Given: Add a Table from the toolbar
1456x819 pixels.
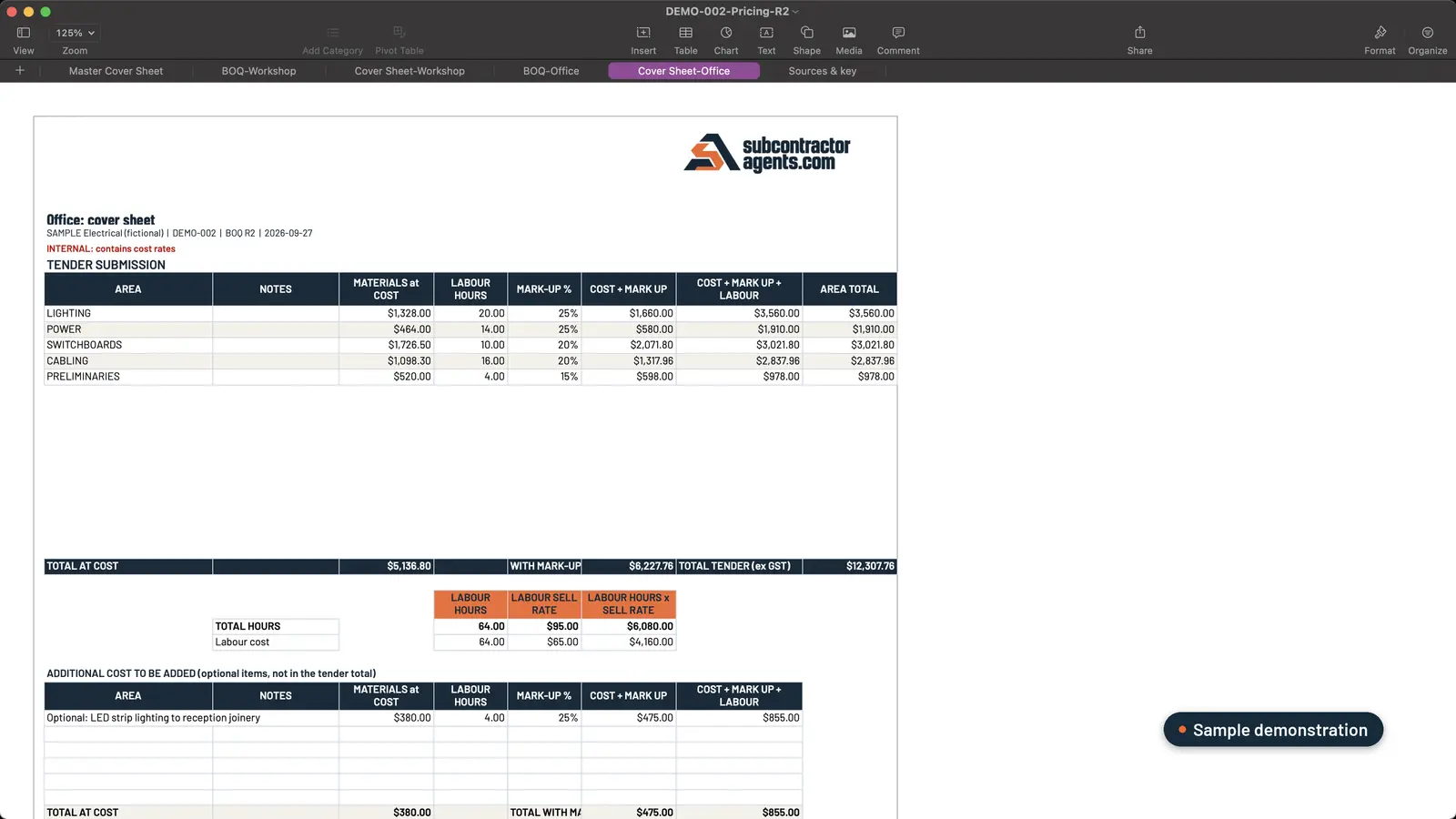Looking at the screenshot, I should (686, 33).
